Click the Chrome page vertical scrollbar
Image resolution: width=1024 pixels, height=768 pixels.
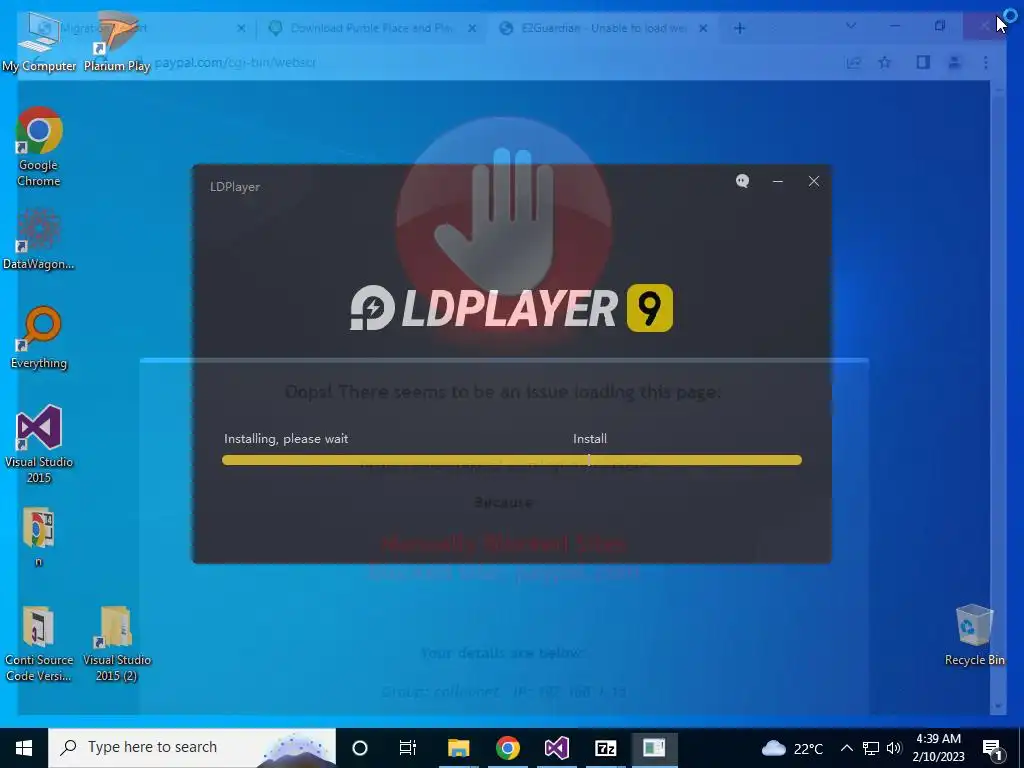point(997,397)
